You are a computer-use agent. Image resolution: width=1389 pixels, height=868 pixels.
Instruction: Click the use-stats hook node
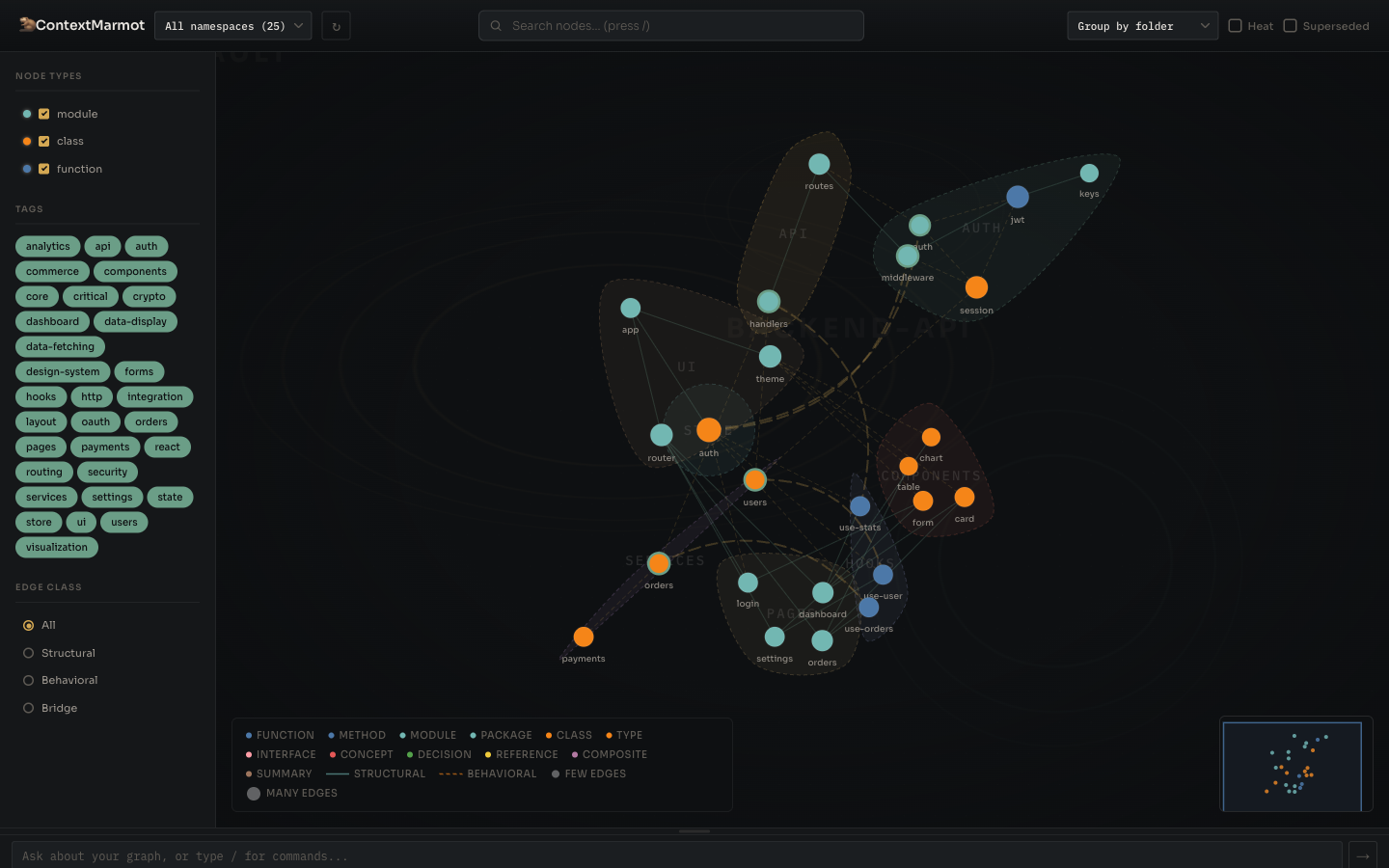pos(859,505)
